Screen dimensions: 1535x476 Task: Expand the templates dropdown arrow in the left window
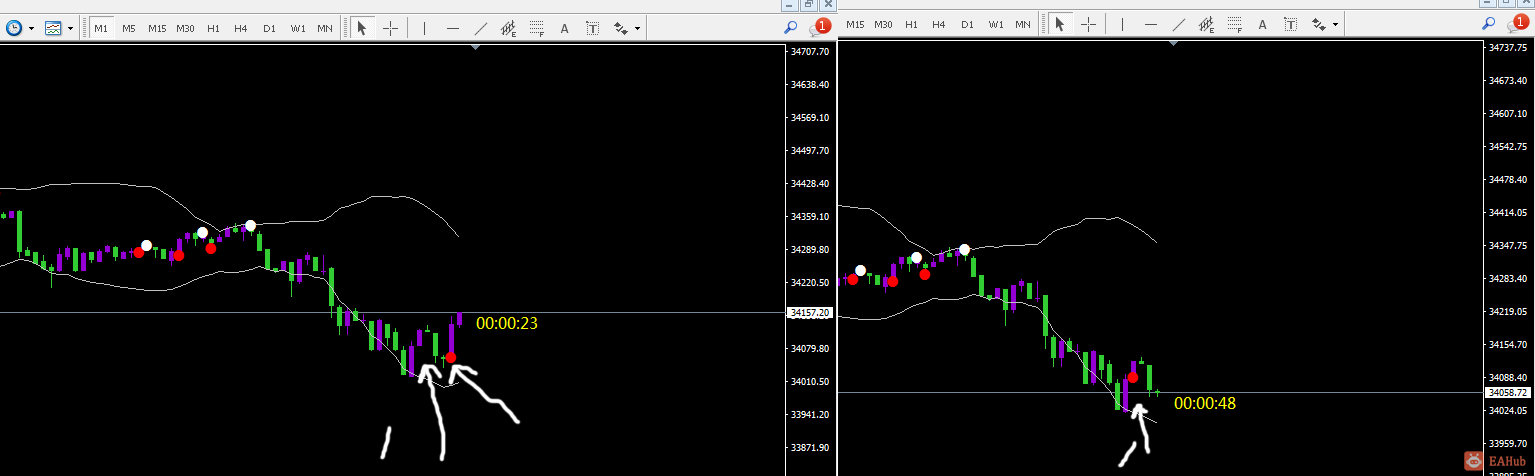tap(70, 28)
